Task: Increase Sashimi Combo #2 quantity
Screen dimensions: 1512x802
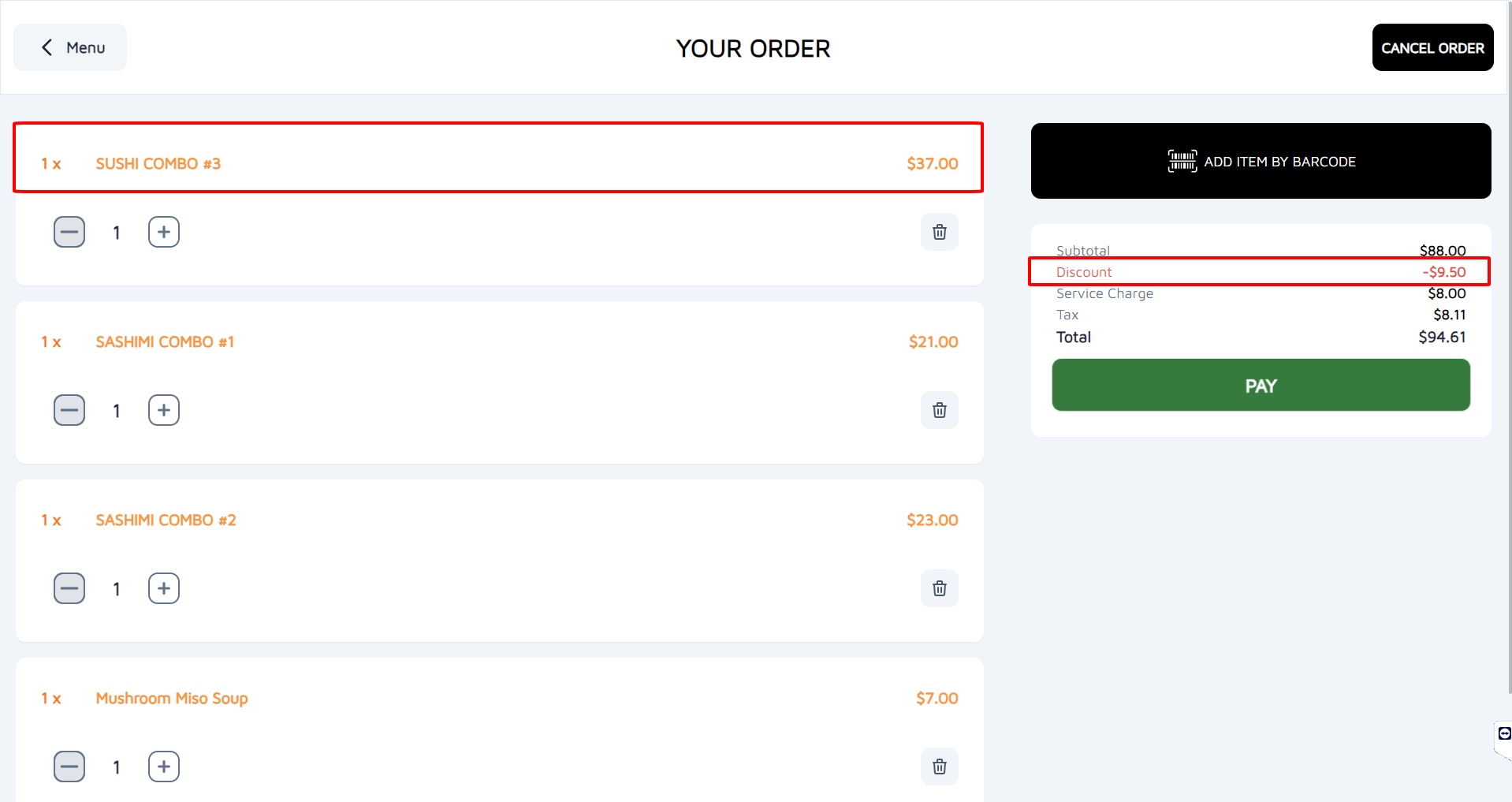Action: pyautogui.click(x=164, y=588)
